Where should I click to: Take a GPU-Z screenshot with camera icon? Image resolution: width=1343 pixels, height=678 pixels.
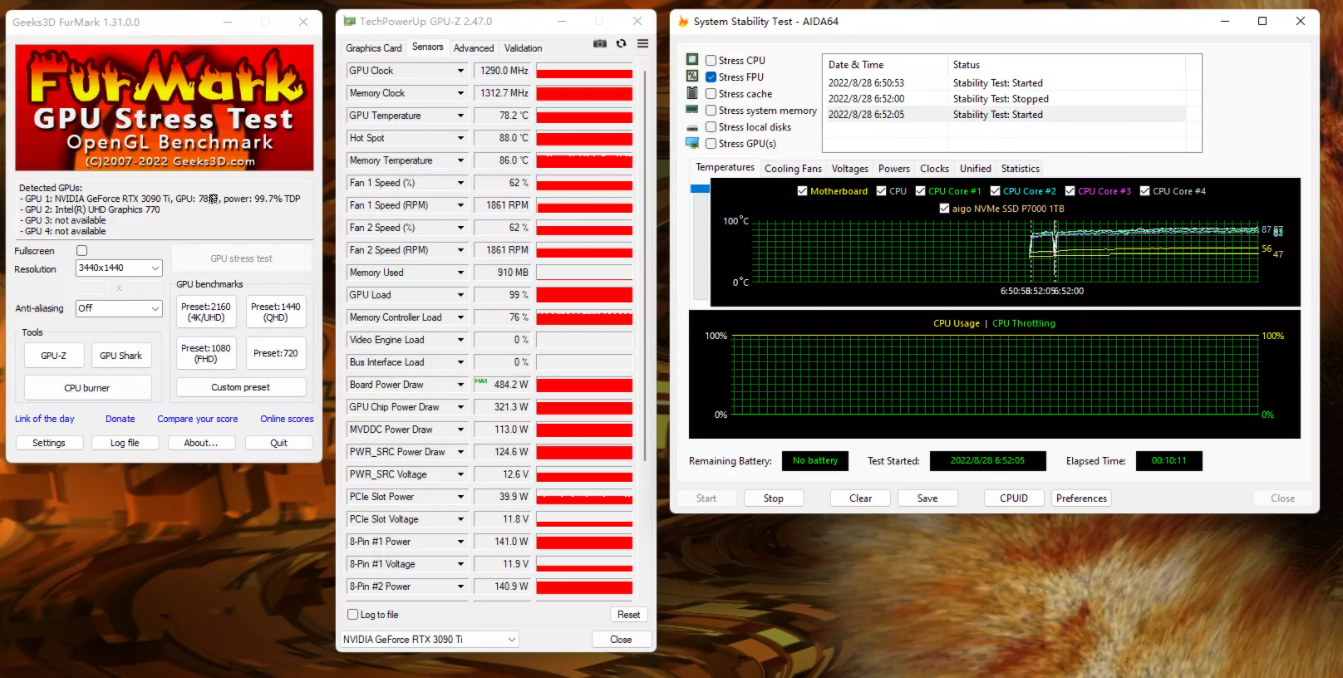pyautogui.click(x=600, y=44)
